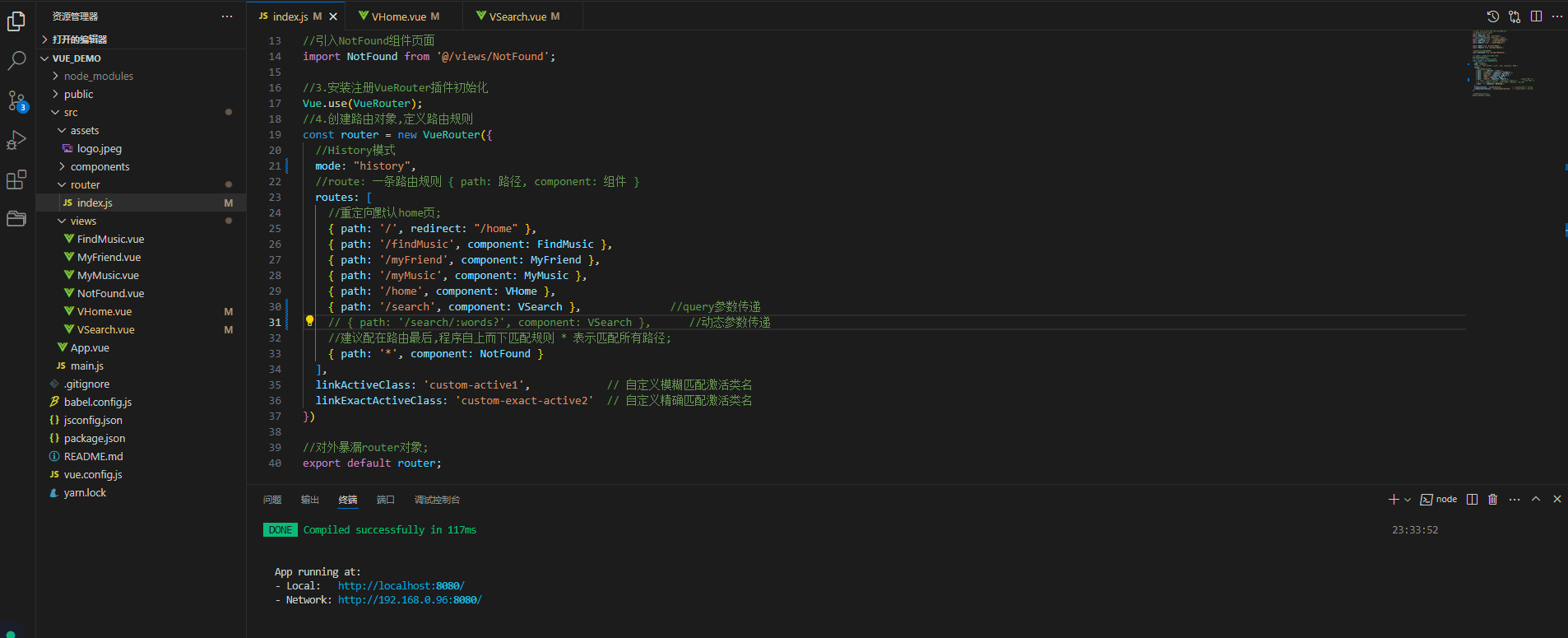This screenshot has width=1568, height=638.
Task: Open FindMusic.vue file
Action: (x=141, y=239)
